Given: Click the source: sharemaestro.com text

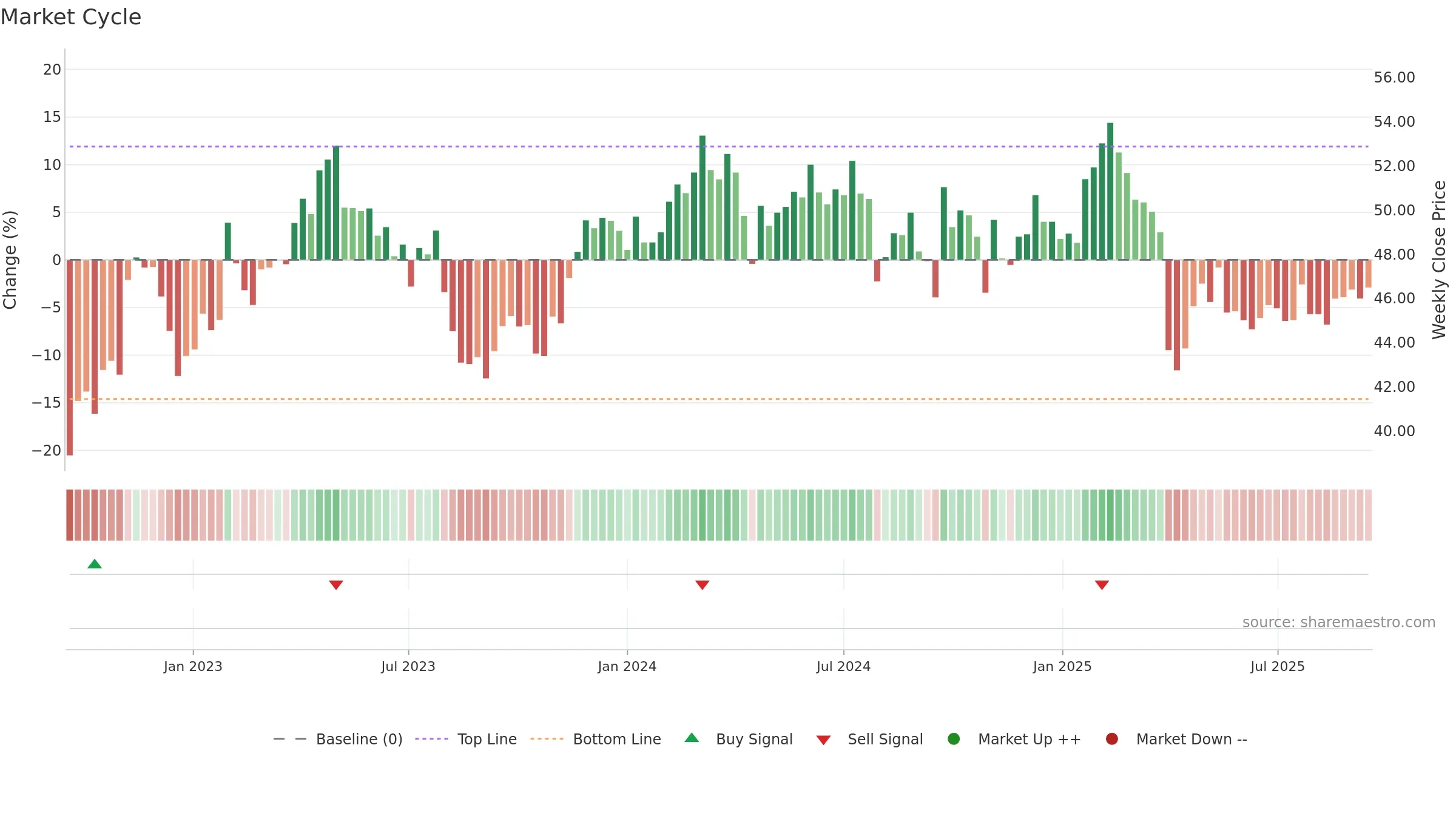Looking at the screenshot, I should [x=1339, y=622].
